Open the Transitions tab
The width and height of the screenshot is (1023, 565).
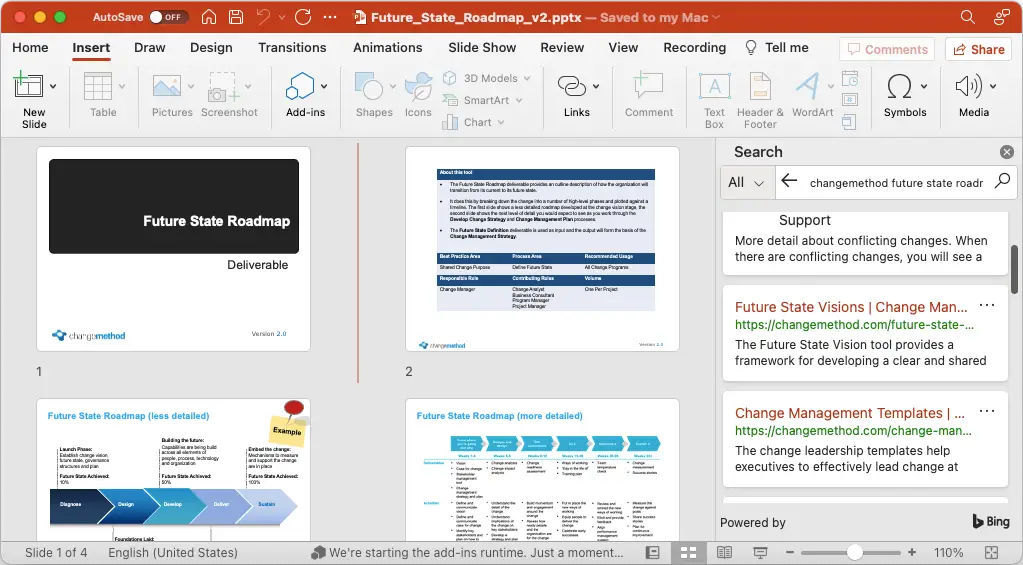[292, 48]
